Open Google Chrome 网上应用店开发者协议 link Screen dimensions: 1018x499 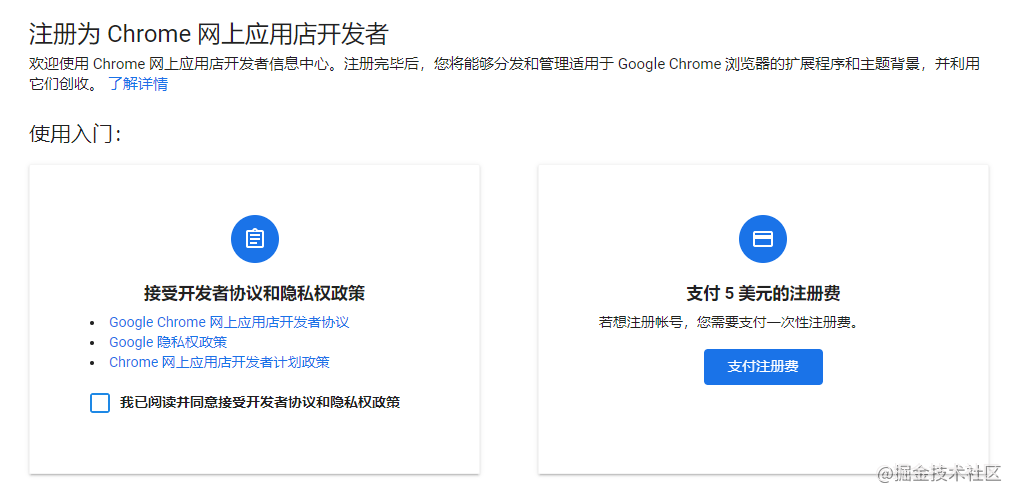coord(229,322)
